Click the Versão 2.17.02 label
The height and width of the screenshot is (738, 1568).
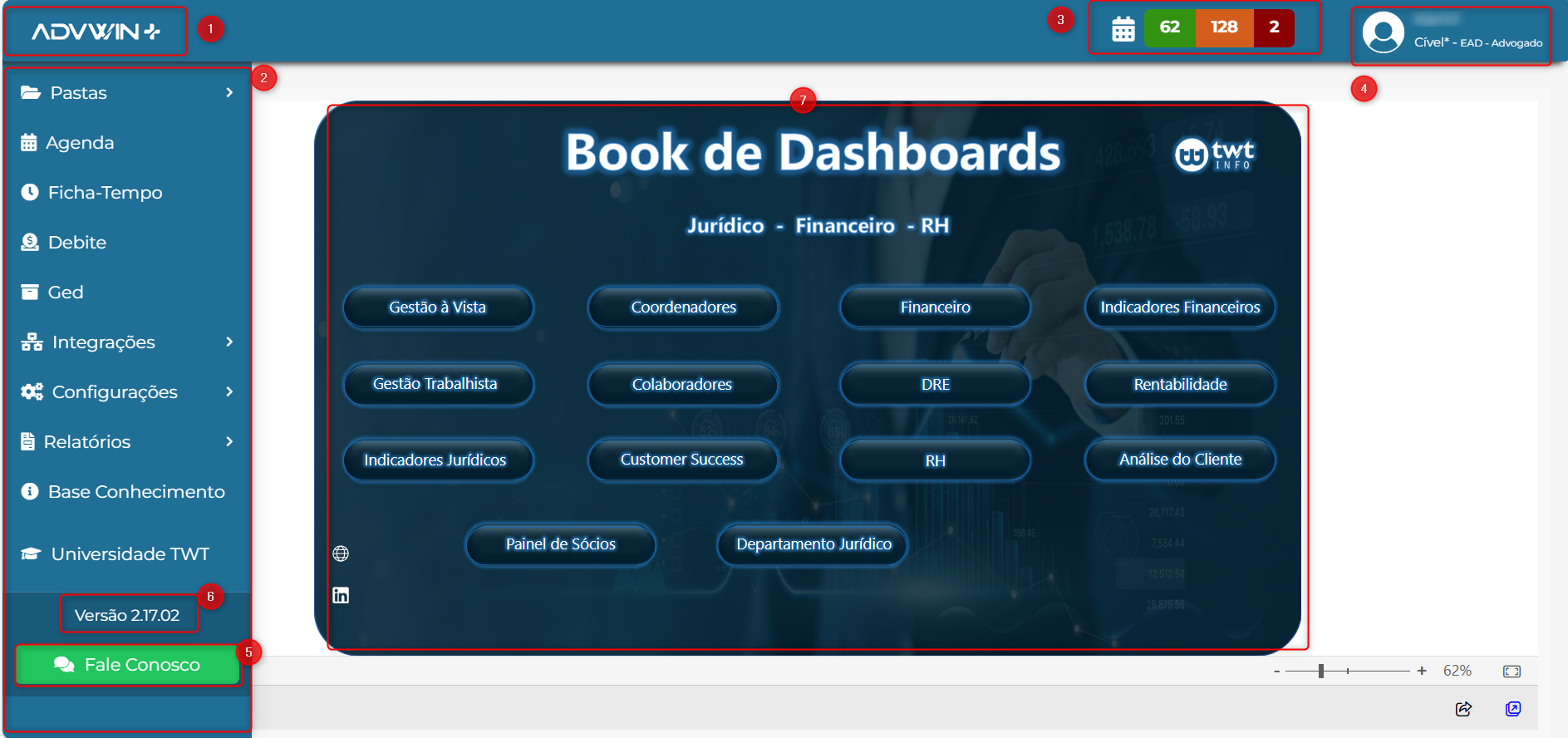pos(127,615)
